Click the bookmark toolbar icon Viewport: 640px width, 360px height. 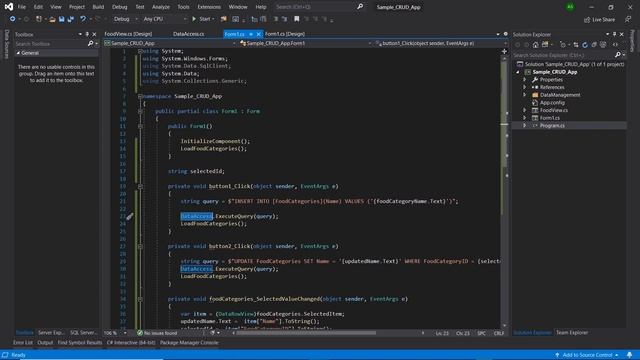(x=297, y=19)
